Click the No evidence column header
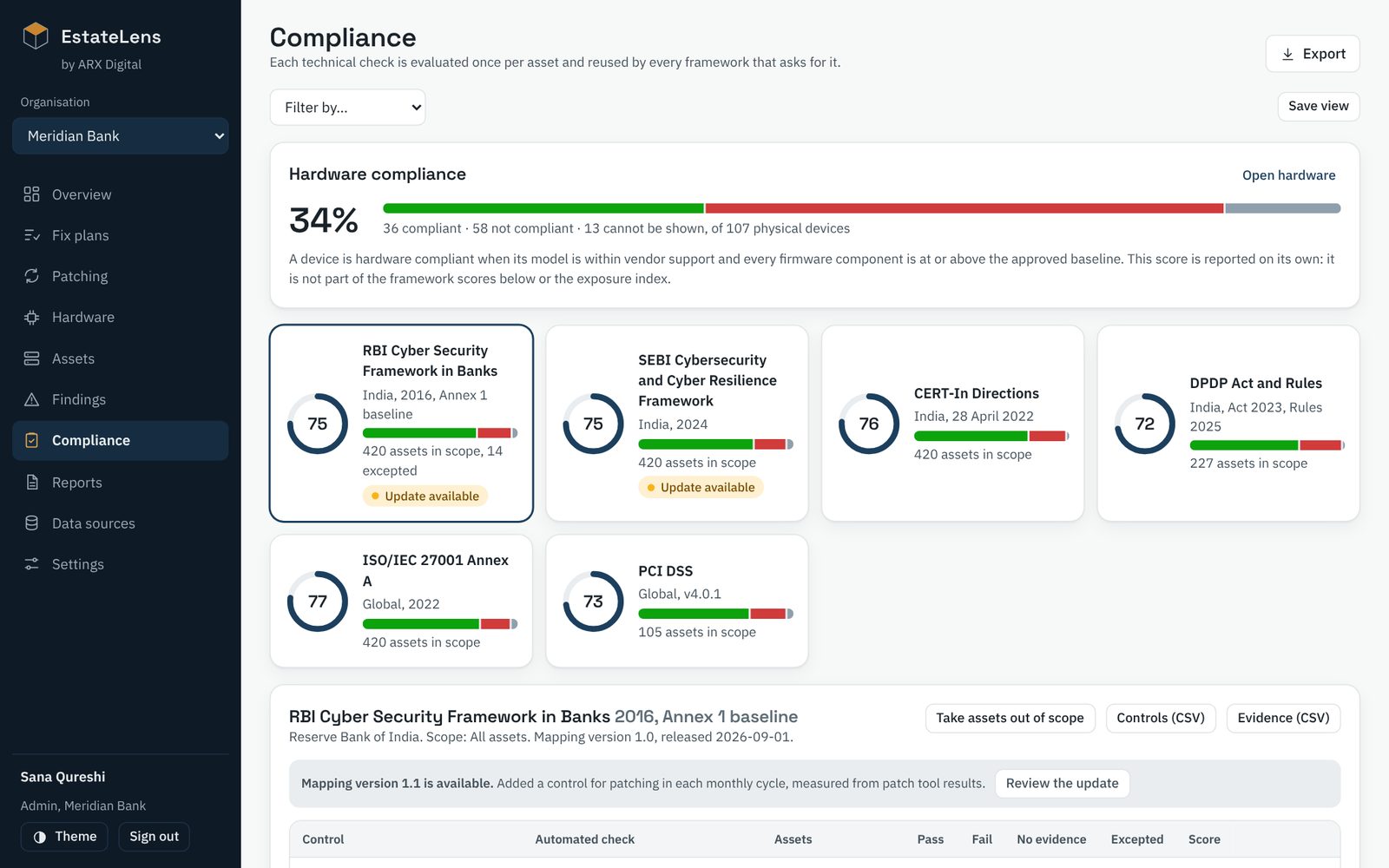The height and width of the screenshot is (868, 1389). [x=1051, y=839]
